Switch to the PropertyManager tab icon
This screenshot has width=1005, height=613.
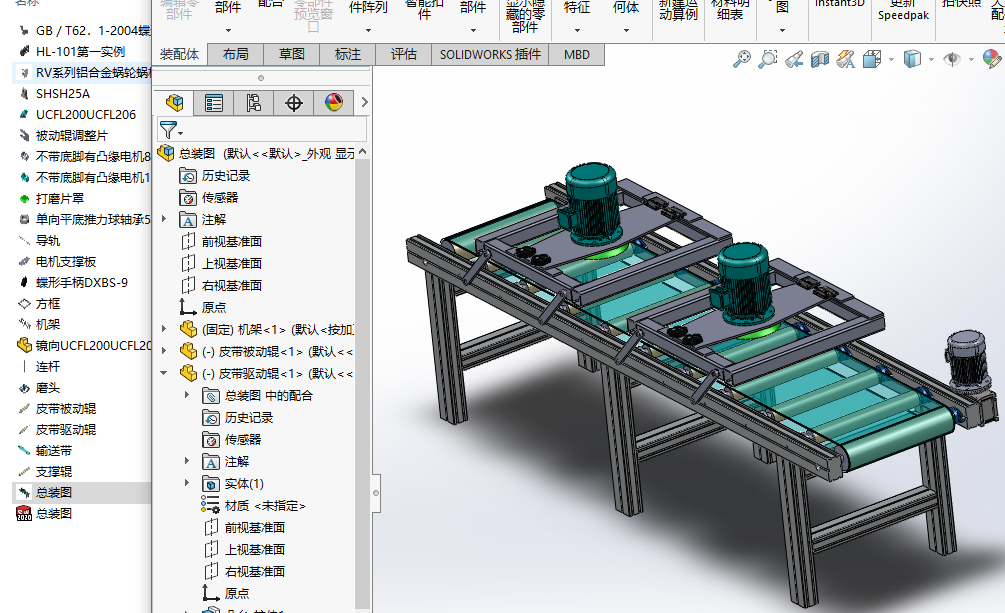(214, 102)
